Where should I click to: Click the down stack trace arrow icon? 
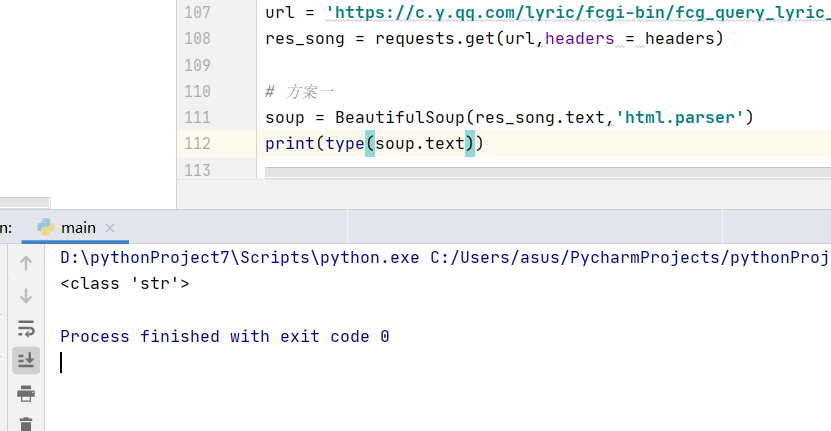tap(25, 296)
